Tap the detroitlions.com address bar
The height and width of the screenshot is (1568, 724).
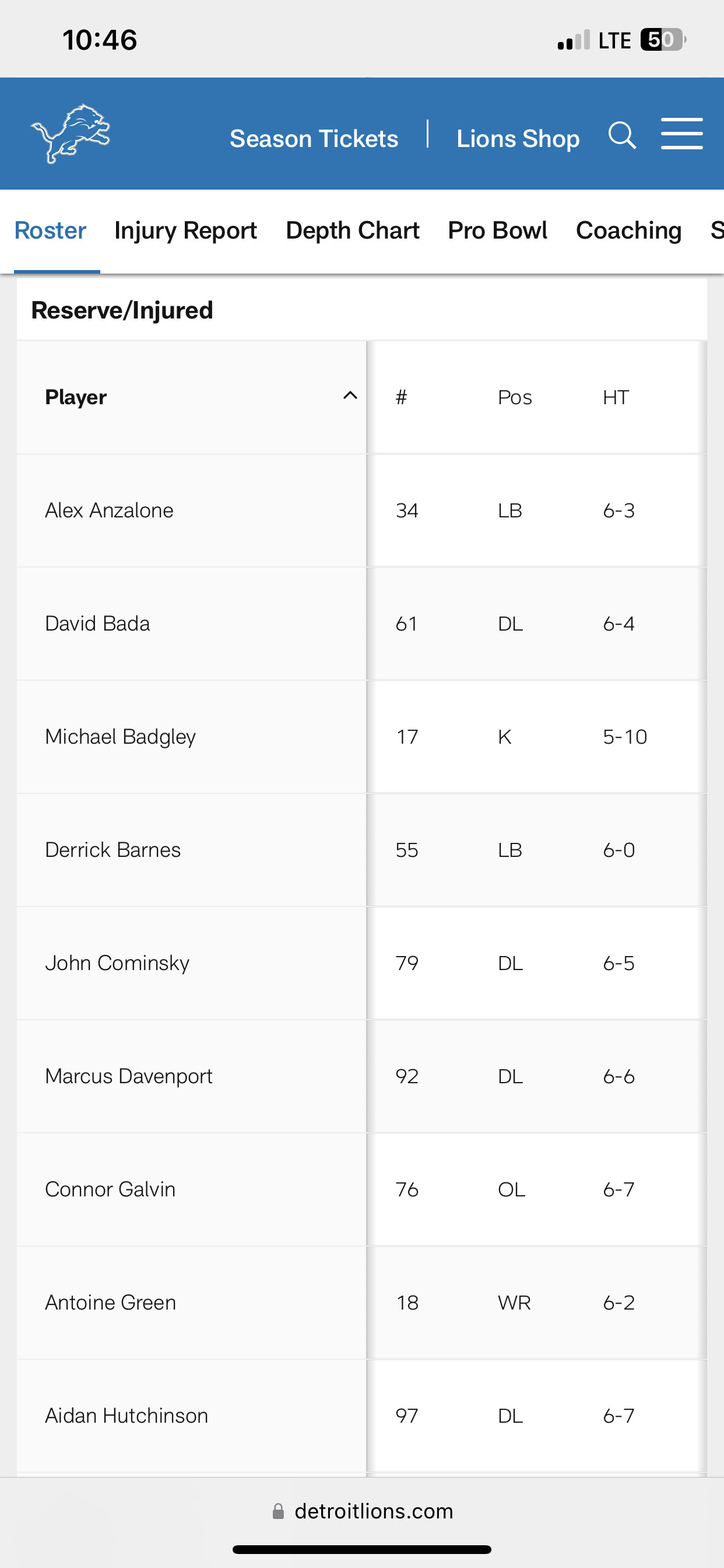[x=373, y=1511]
